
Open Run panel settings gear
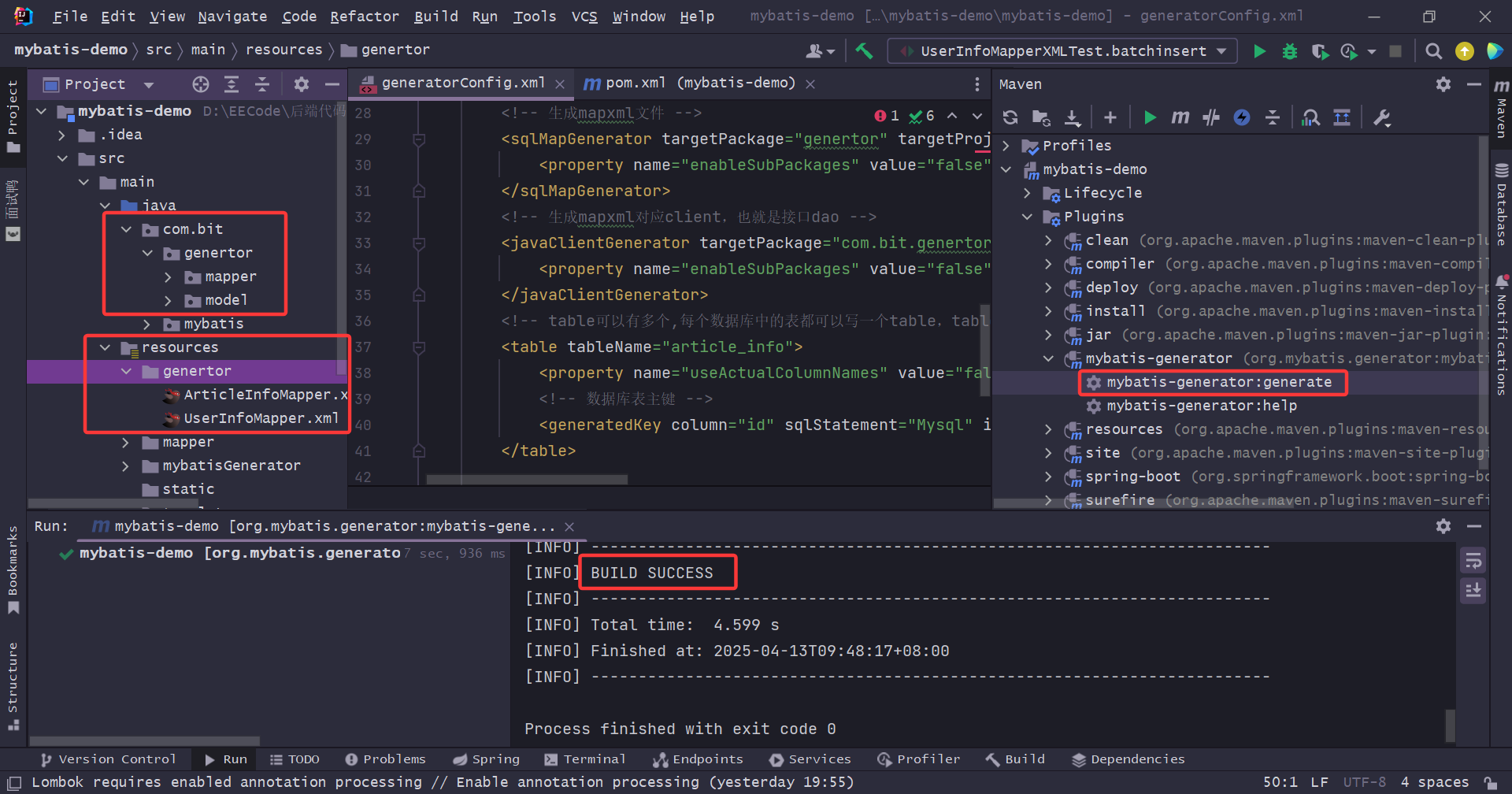1443,526
